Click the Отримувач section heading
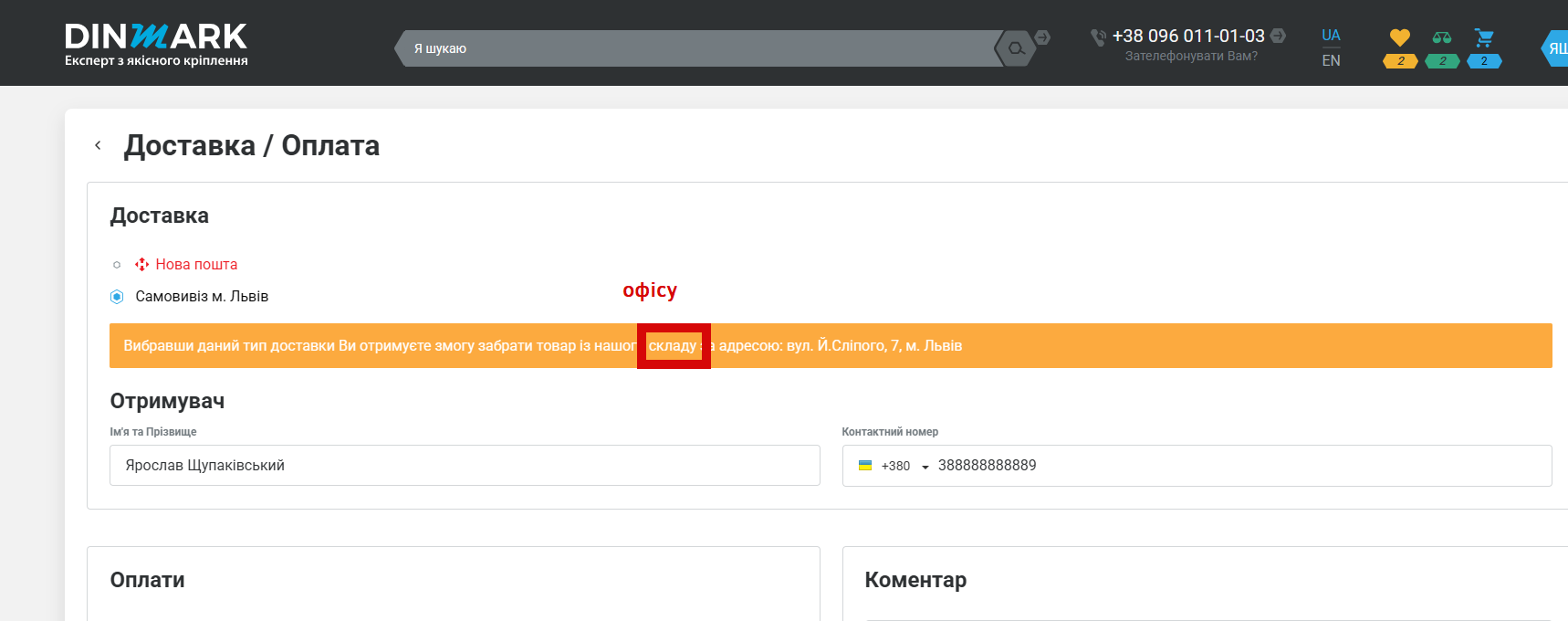 click(167, 401)
